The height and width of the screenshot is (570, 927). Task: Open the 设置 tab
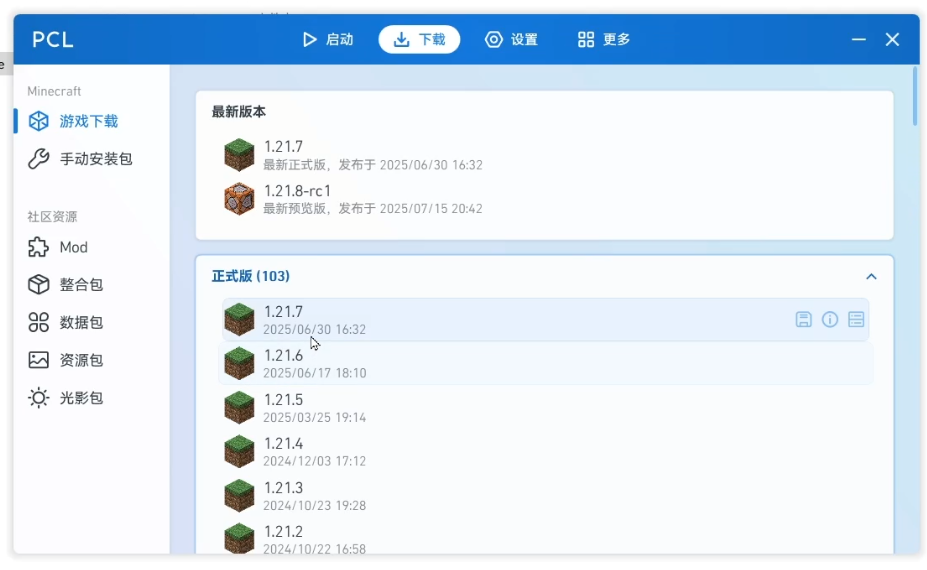[x=511, y=40]
